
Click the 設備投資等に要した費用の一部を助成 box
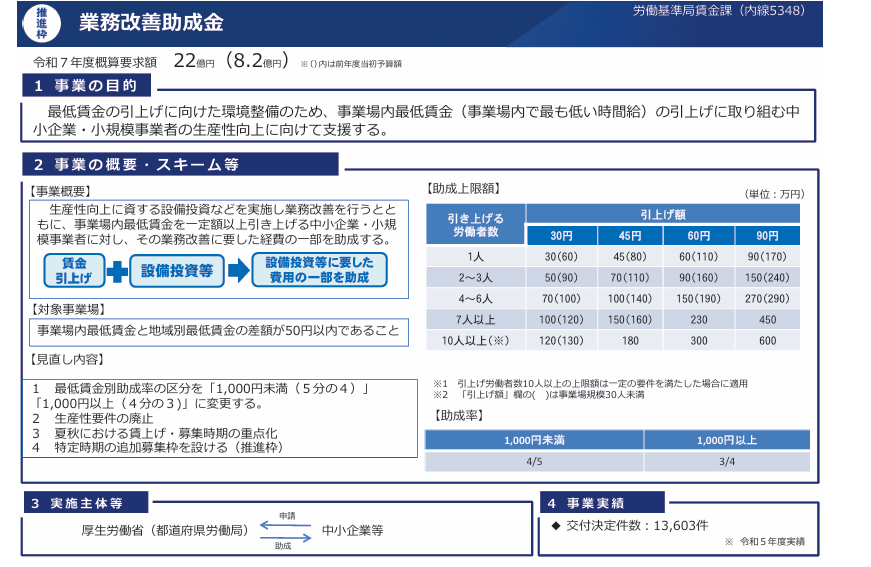pyautogui.click(x=319, y=271)
